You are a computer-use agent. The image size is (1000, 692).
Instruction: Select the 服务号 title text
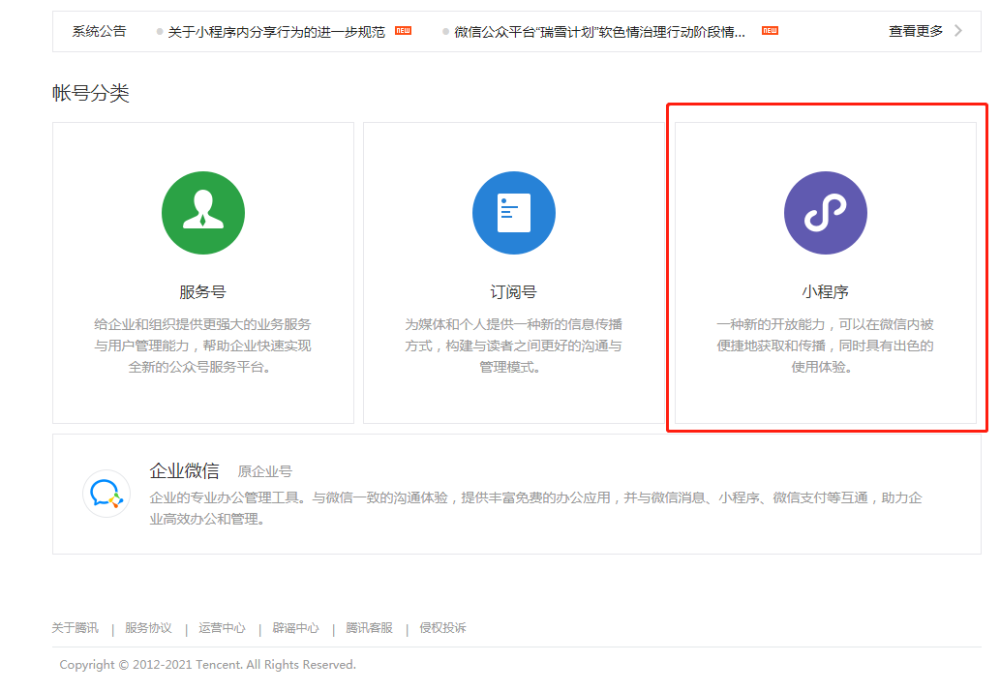point(203,292)
